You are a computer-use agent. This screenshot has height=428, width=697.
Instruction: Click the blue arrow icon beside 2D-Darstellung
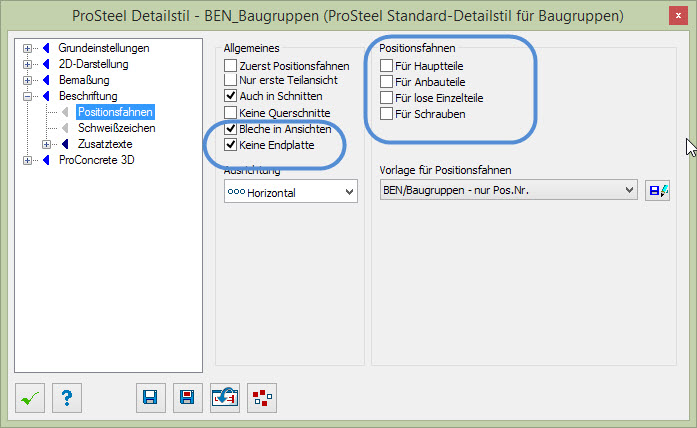coord(46,64)
